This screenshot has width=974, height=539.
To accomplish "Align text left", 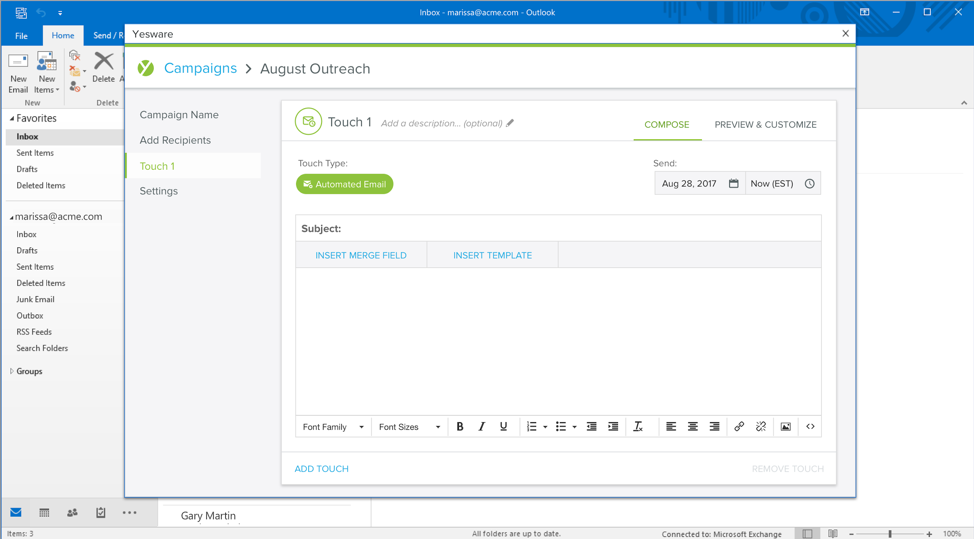I will (x=671, y=427).
